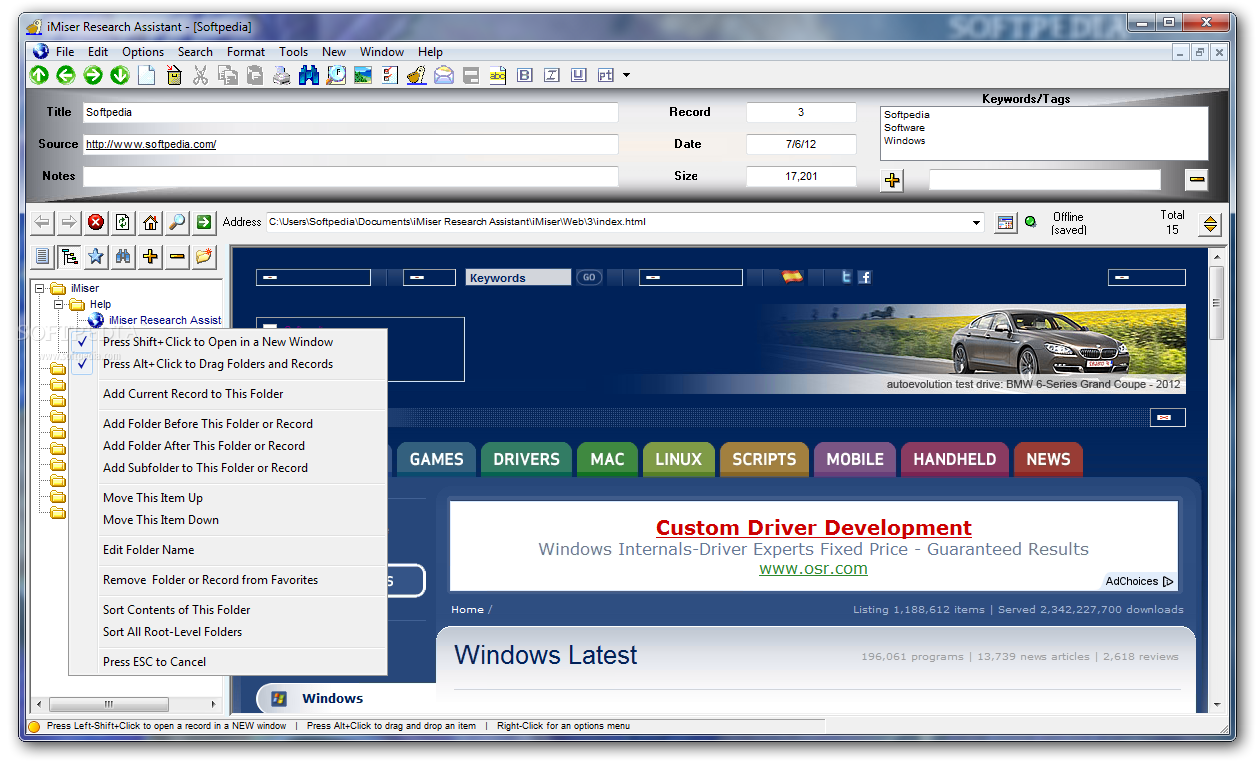Image resolution: width=1257 pixels, height=762 pixels.
Task: Add a keyword with the yellow plus button
Action: pyautogui.click(x=892, y=180)
